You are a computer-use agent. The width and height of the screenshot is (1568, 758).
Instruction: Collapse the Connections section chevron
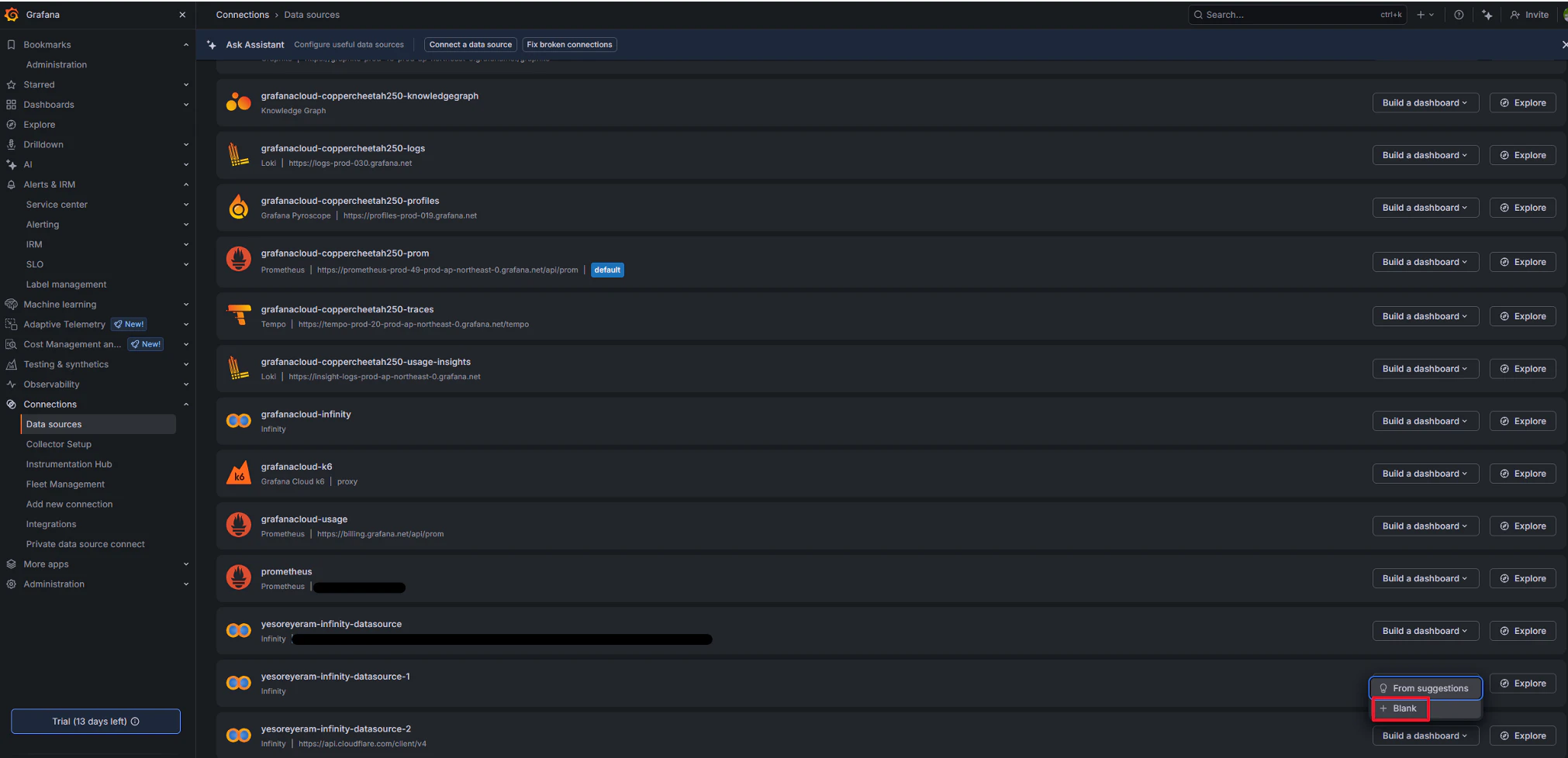186,405
